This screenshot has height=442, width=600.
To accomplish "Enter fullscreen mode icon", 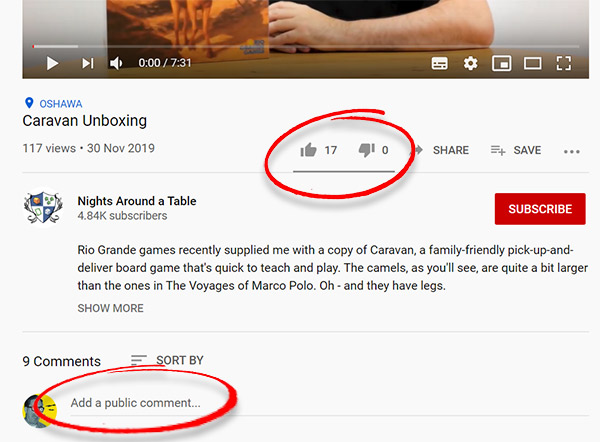I will point(564,63).
